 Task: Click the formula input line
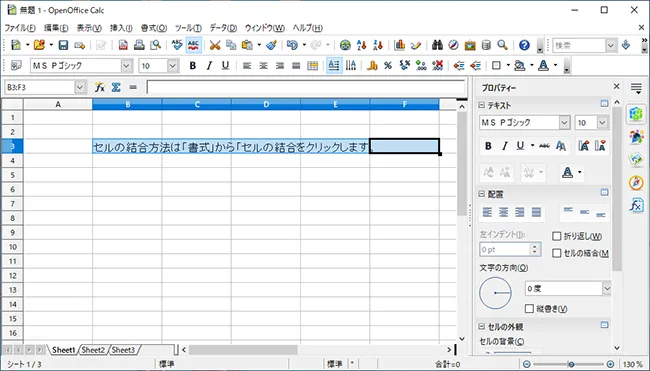pos(306,87)
